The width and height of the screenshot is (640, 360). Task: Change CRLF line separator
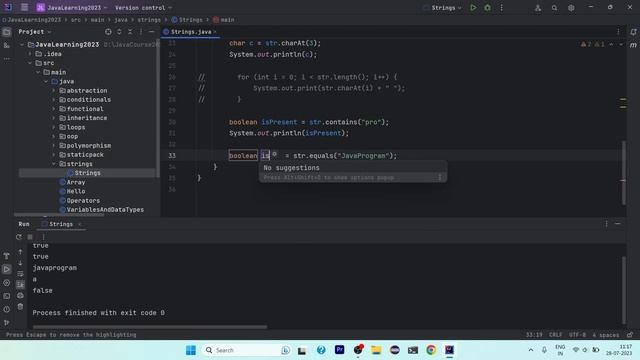pos(556,335)
